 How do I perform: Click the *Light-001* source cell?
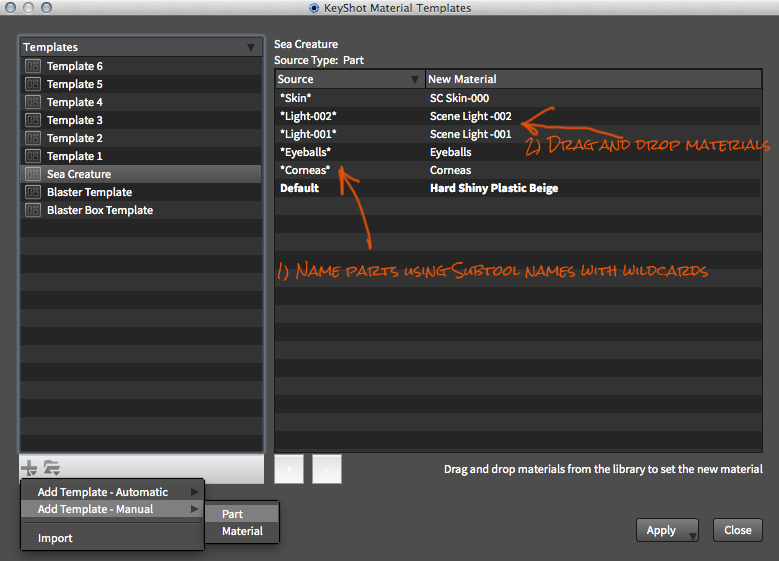point(308,134)
